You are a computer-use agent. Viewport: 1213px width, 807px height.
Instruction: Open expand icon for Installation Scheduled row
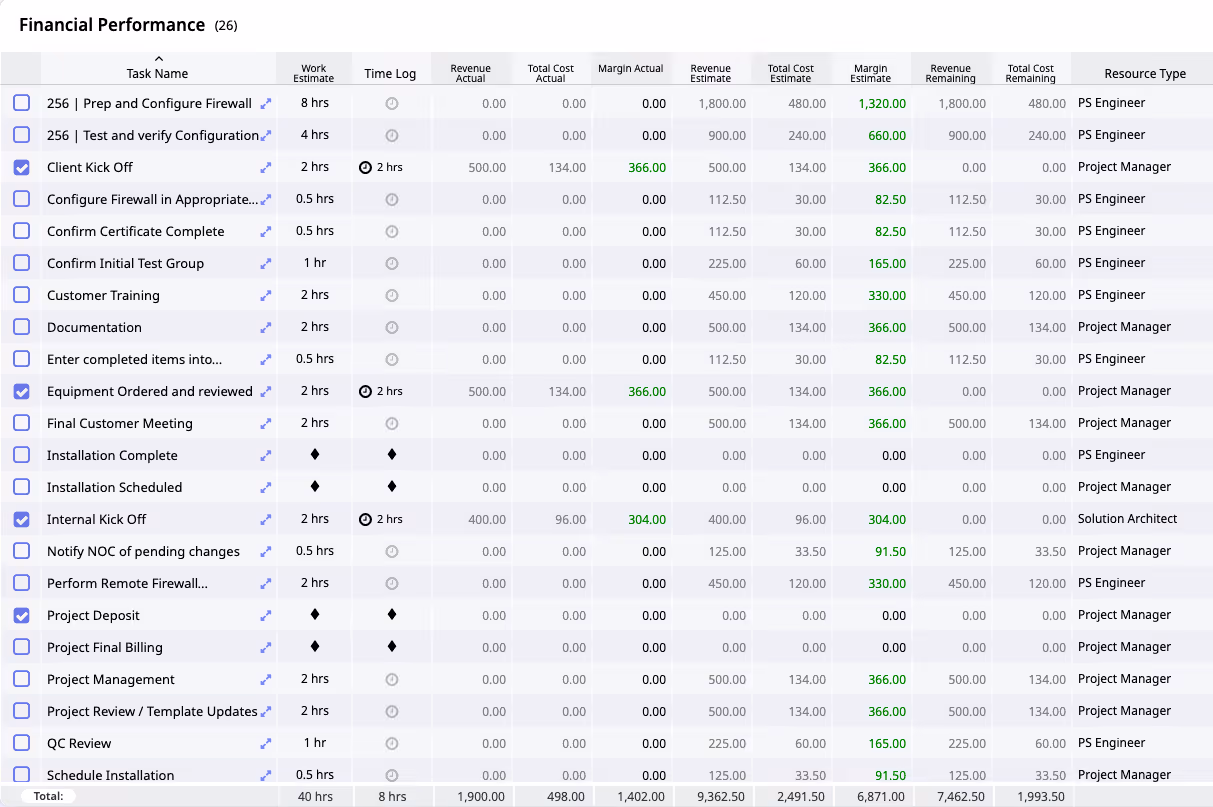266,488
